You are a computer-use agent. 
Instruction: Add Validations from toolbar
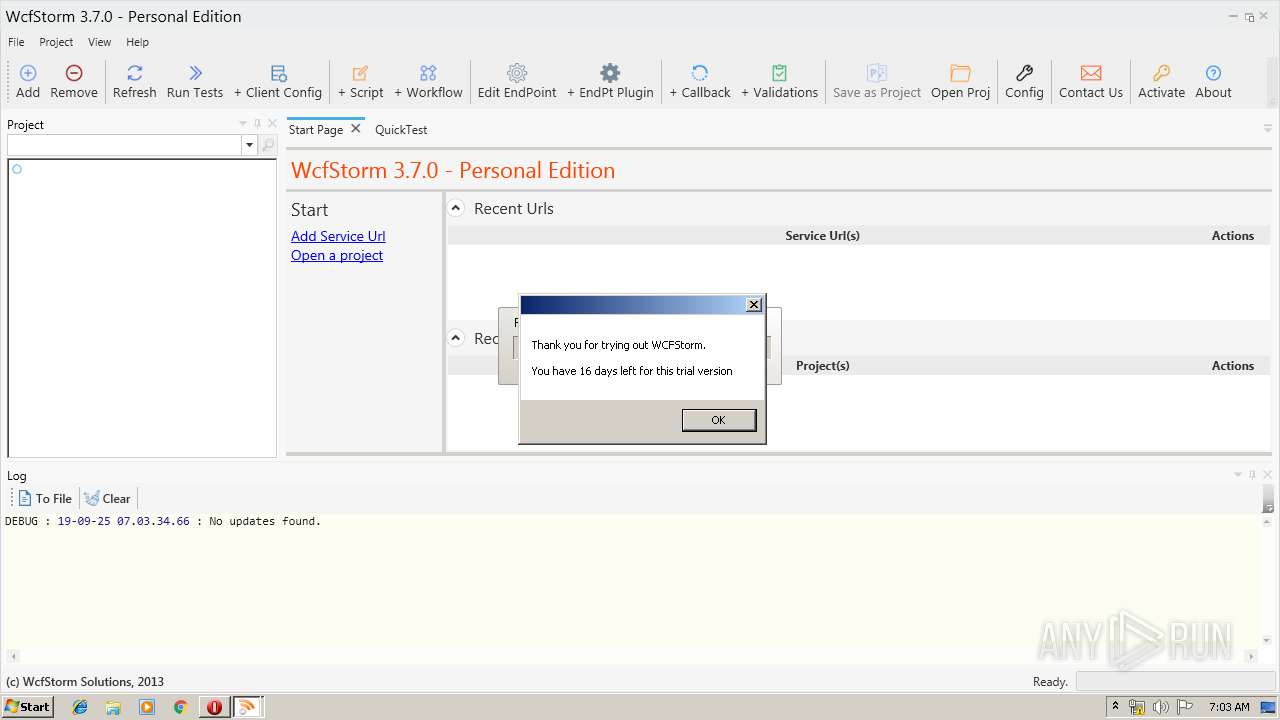pyautogui.click(x=779, y=81)
